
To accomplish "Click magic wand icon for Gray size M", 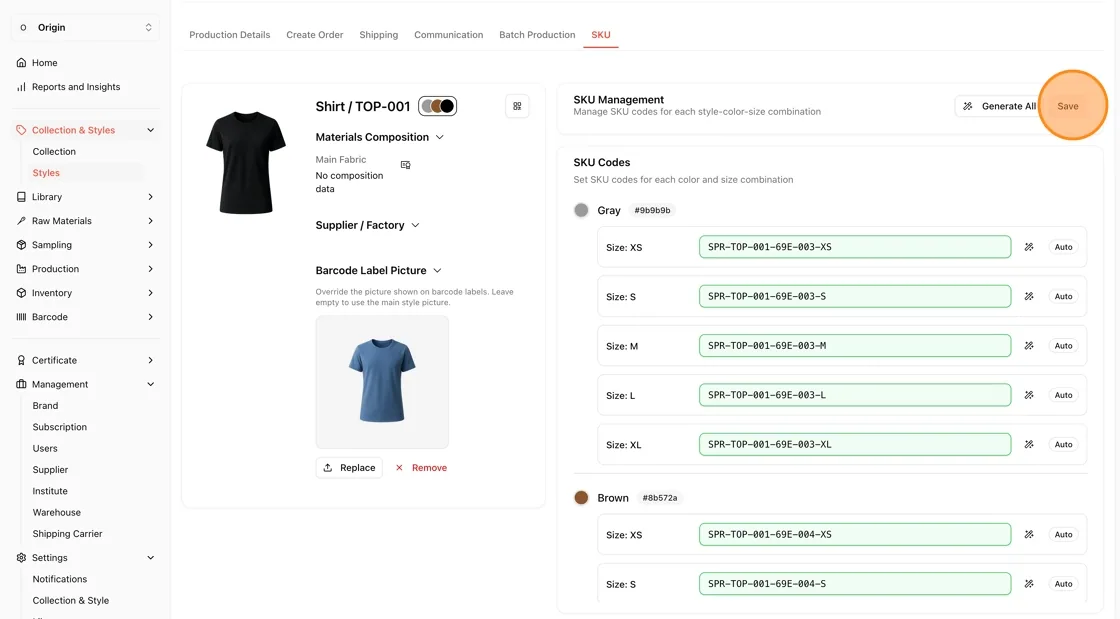I will click(x=1029, y=346).
